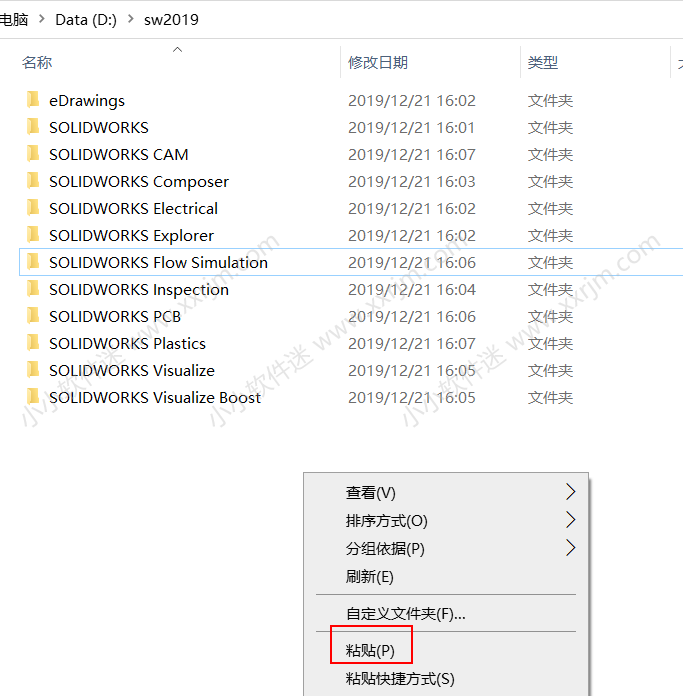Sort by the 类型 column header
The height and width of the screenshot is (696, 683).
coord(543,63)
